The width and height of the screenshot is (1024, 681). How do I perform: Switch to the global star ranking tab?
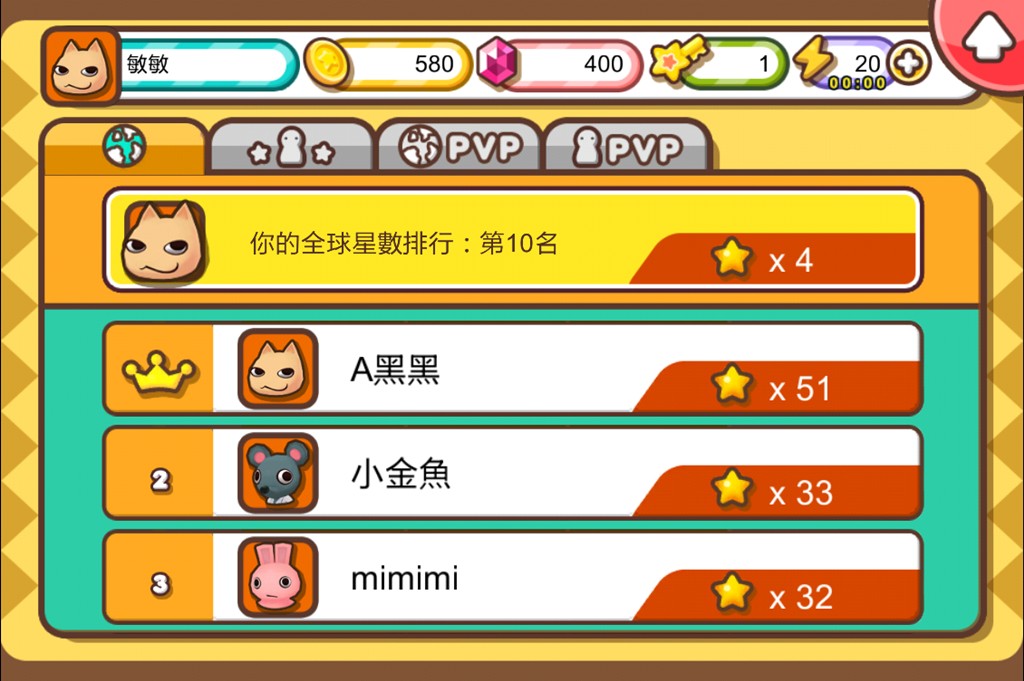tap(124, 146)
